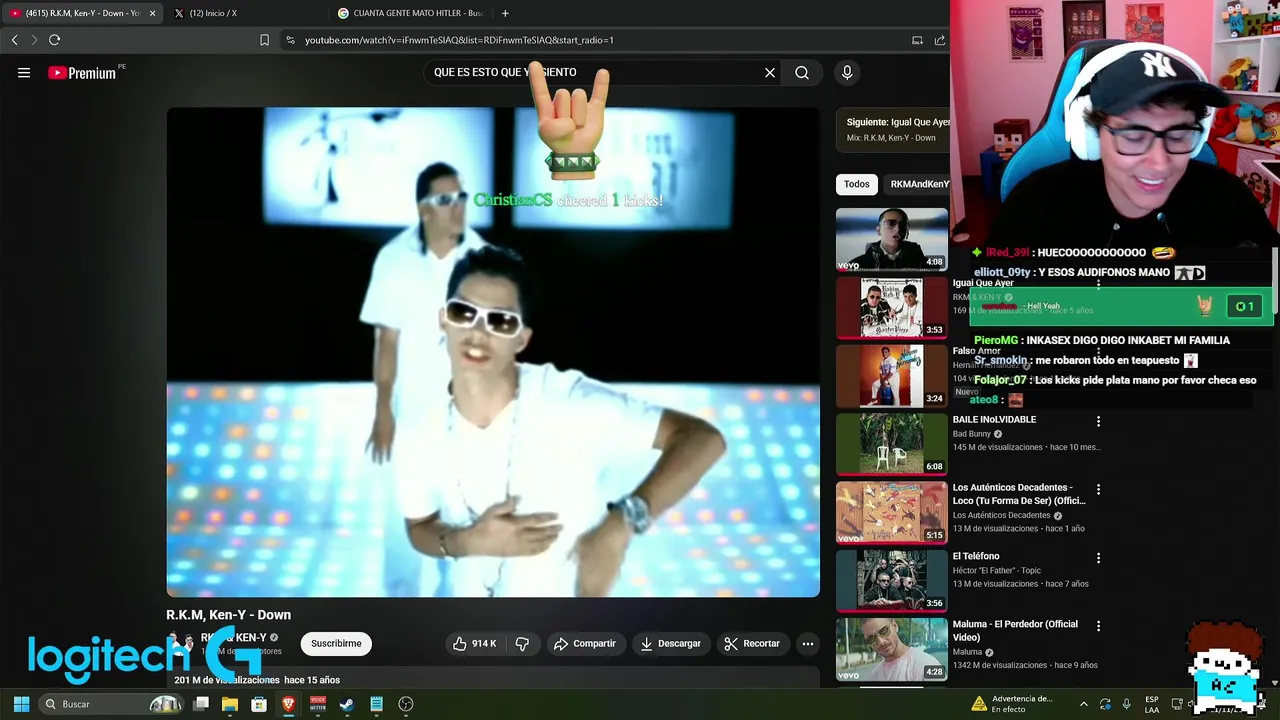Open options menu for BAILE INoLVIDABLE
Image resolution: width=1280 pixels, height=720 pixels.
[1098, 422]
